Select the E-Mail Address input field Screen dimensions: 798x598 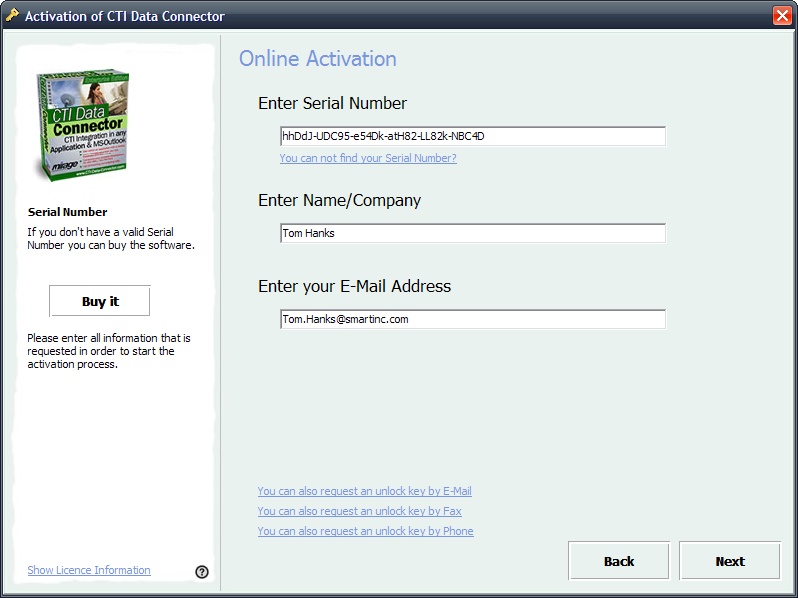tap(472, 319)
